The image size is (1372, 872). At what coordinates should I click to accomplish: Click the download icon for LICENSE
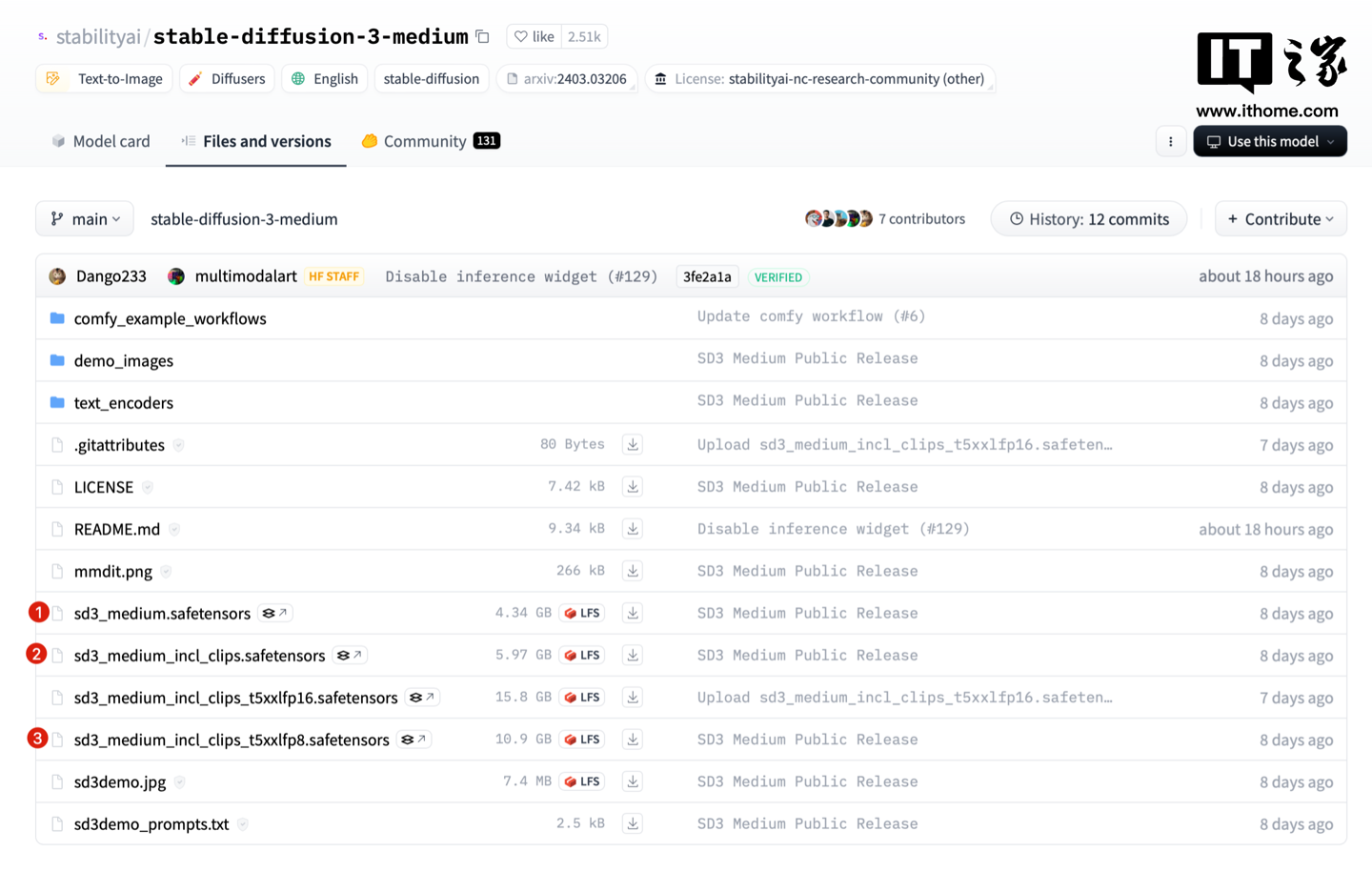pos(633,487)
